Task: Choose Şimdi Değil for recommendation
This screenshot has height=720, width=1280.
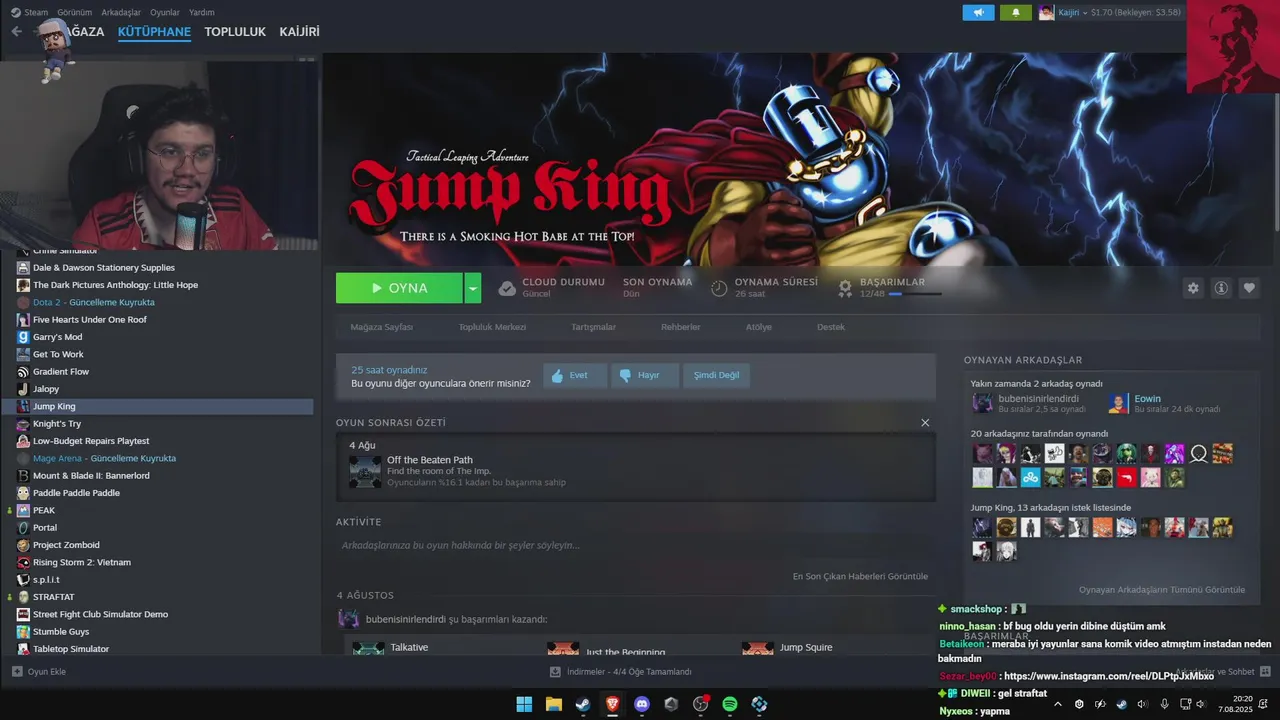Action: [x=717, y=375]
